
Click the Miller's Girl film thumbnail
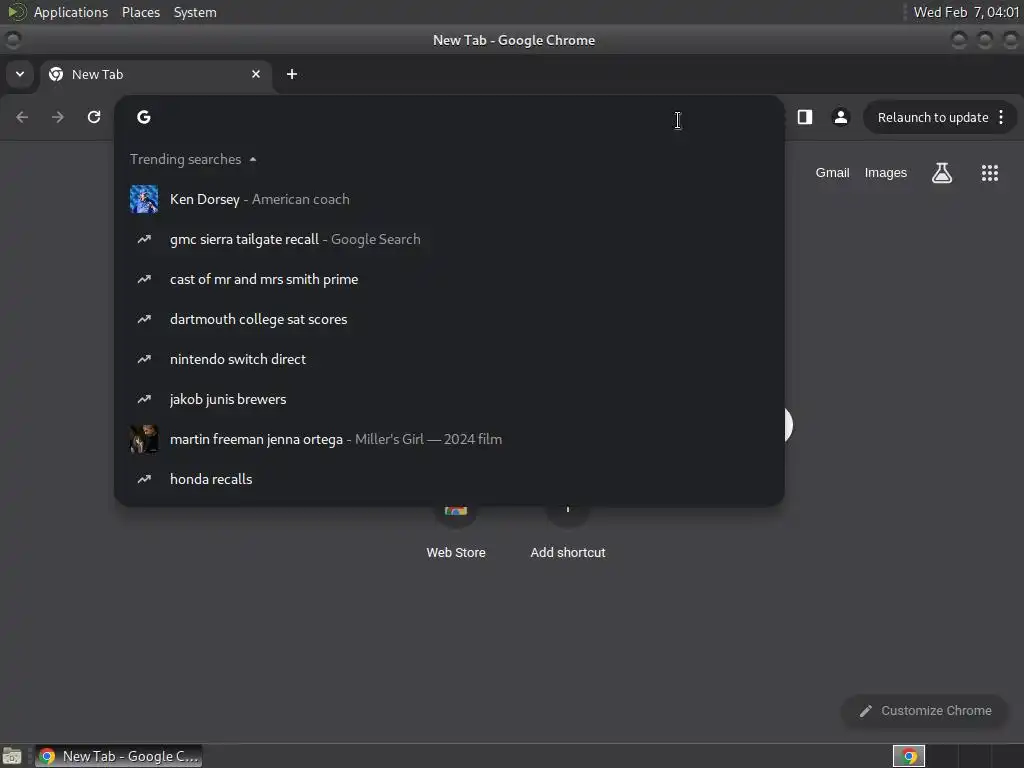(x=144, y=439)
